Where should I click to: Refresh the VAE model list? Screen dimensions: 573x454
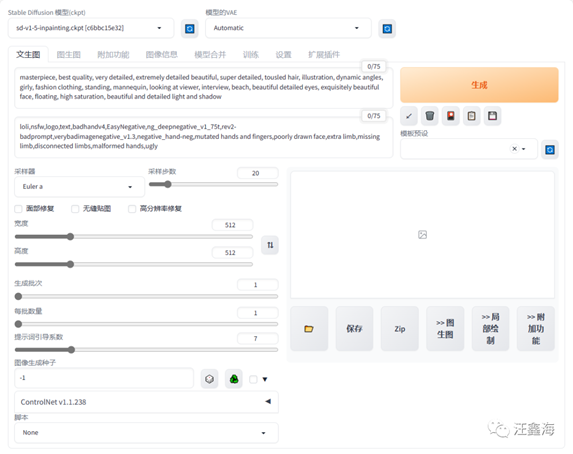pos(387,29)
